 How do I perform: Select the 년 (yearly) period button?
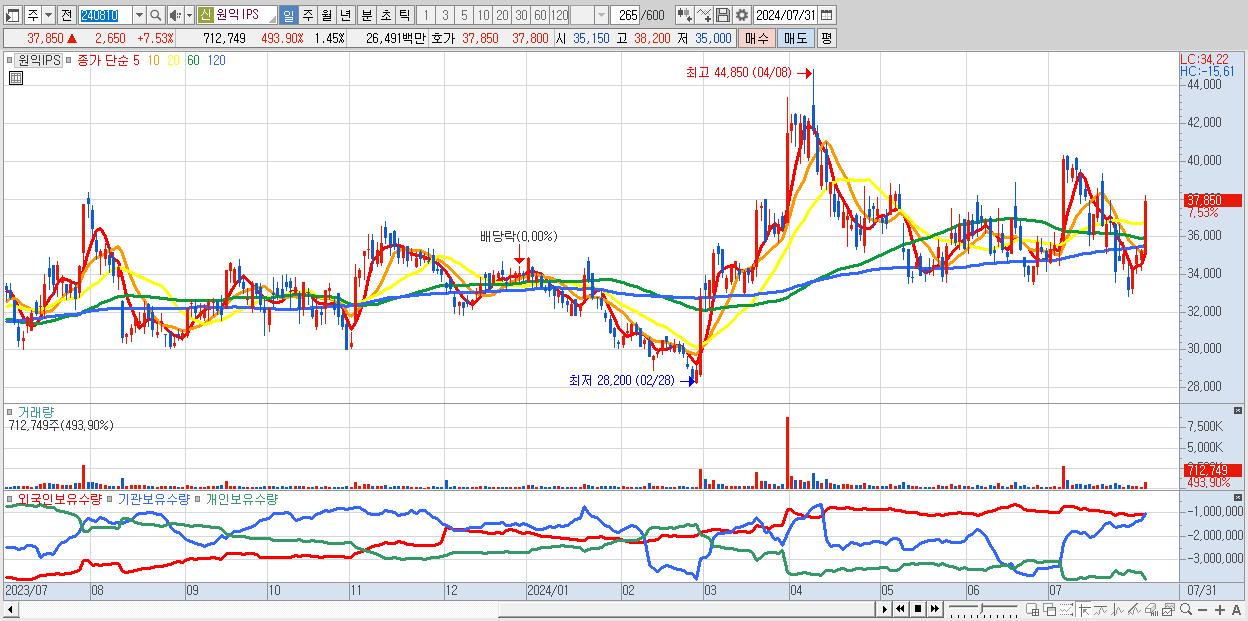click(x=345, y=15)
